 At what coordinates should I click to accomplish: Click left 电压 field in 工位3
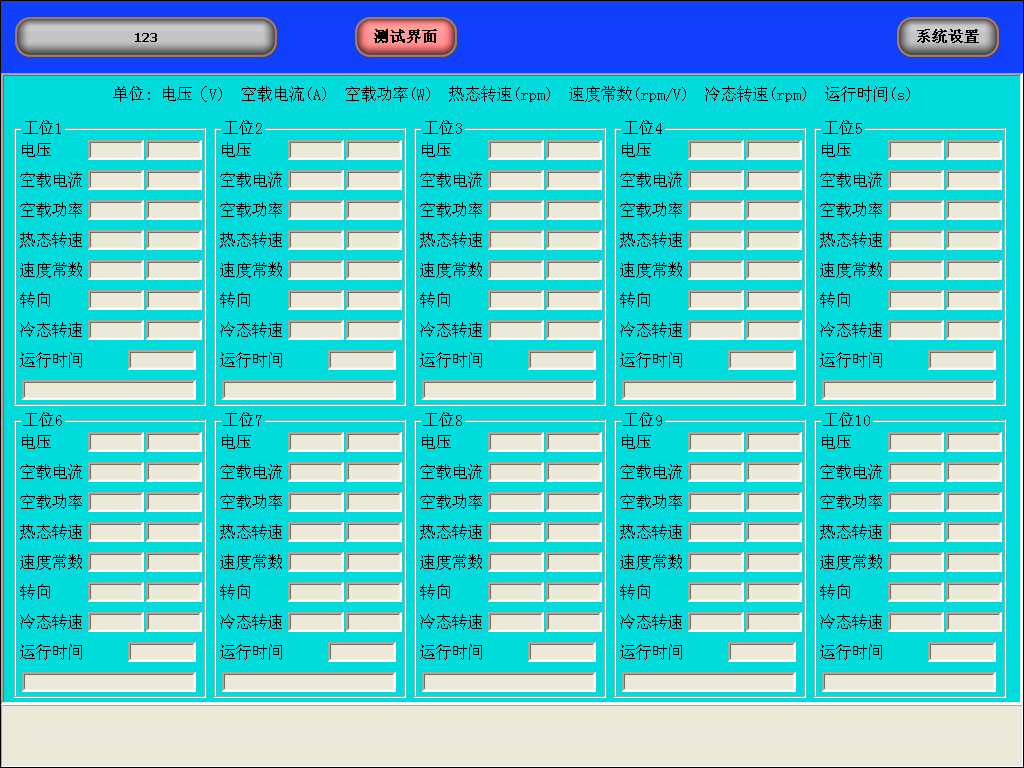(516, 150)
